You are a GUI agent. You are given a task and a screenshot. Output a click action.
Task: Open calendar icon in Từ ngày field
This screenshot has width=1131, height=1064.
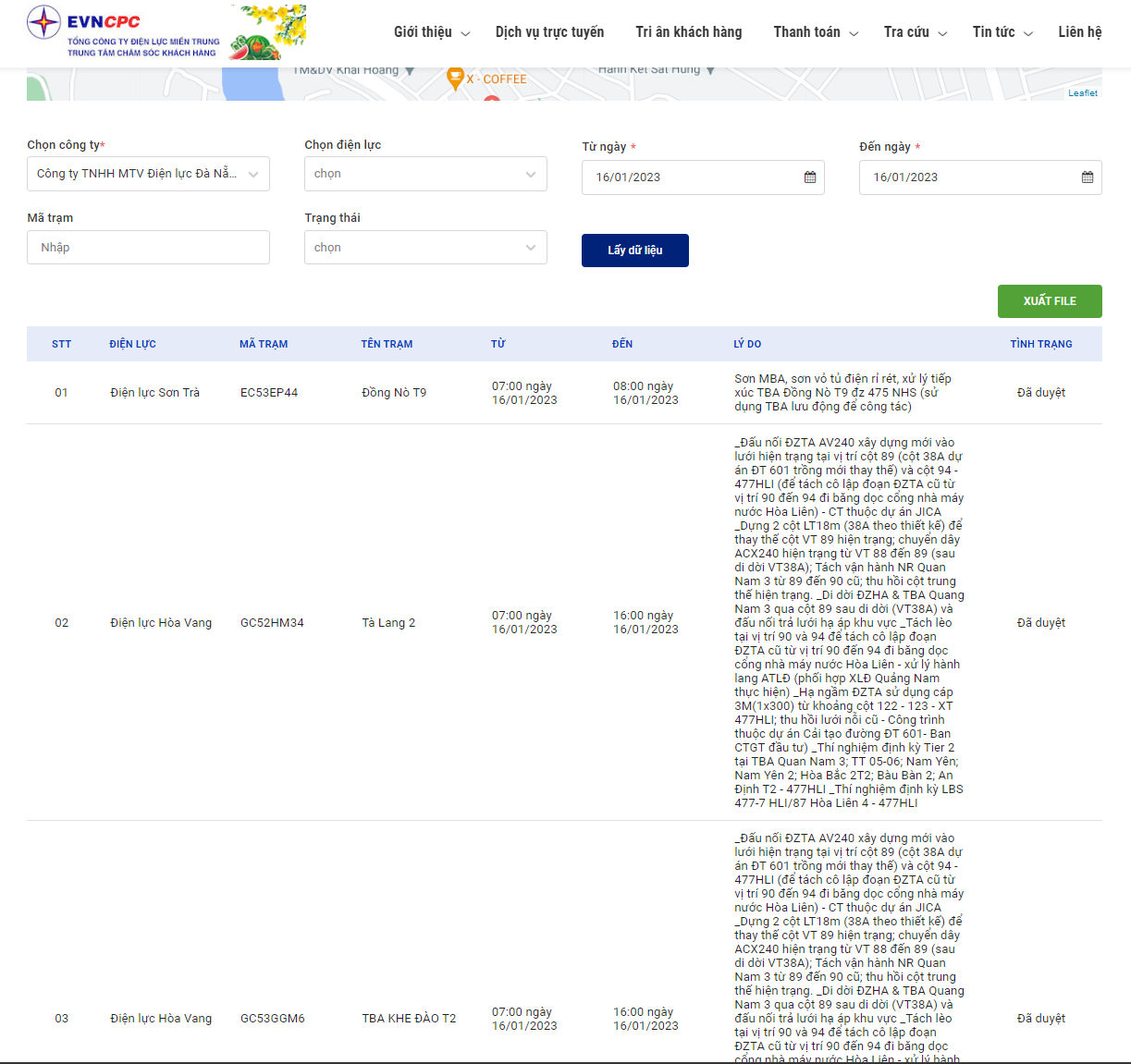coord(810,177)
